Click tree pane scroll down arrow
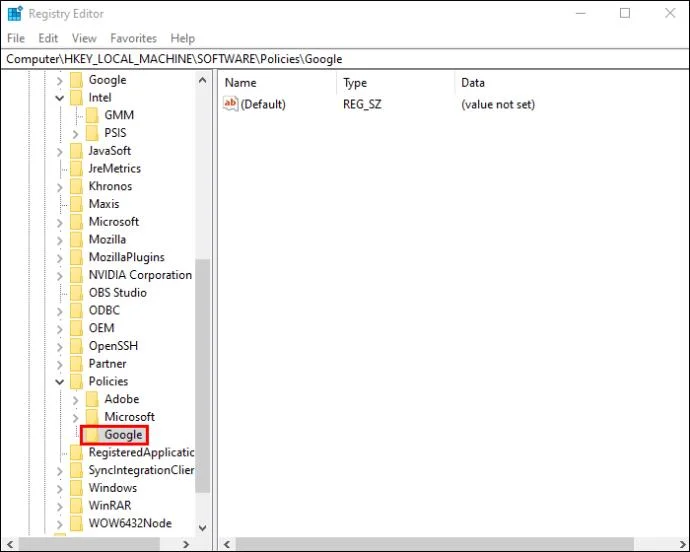 202,527
